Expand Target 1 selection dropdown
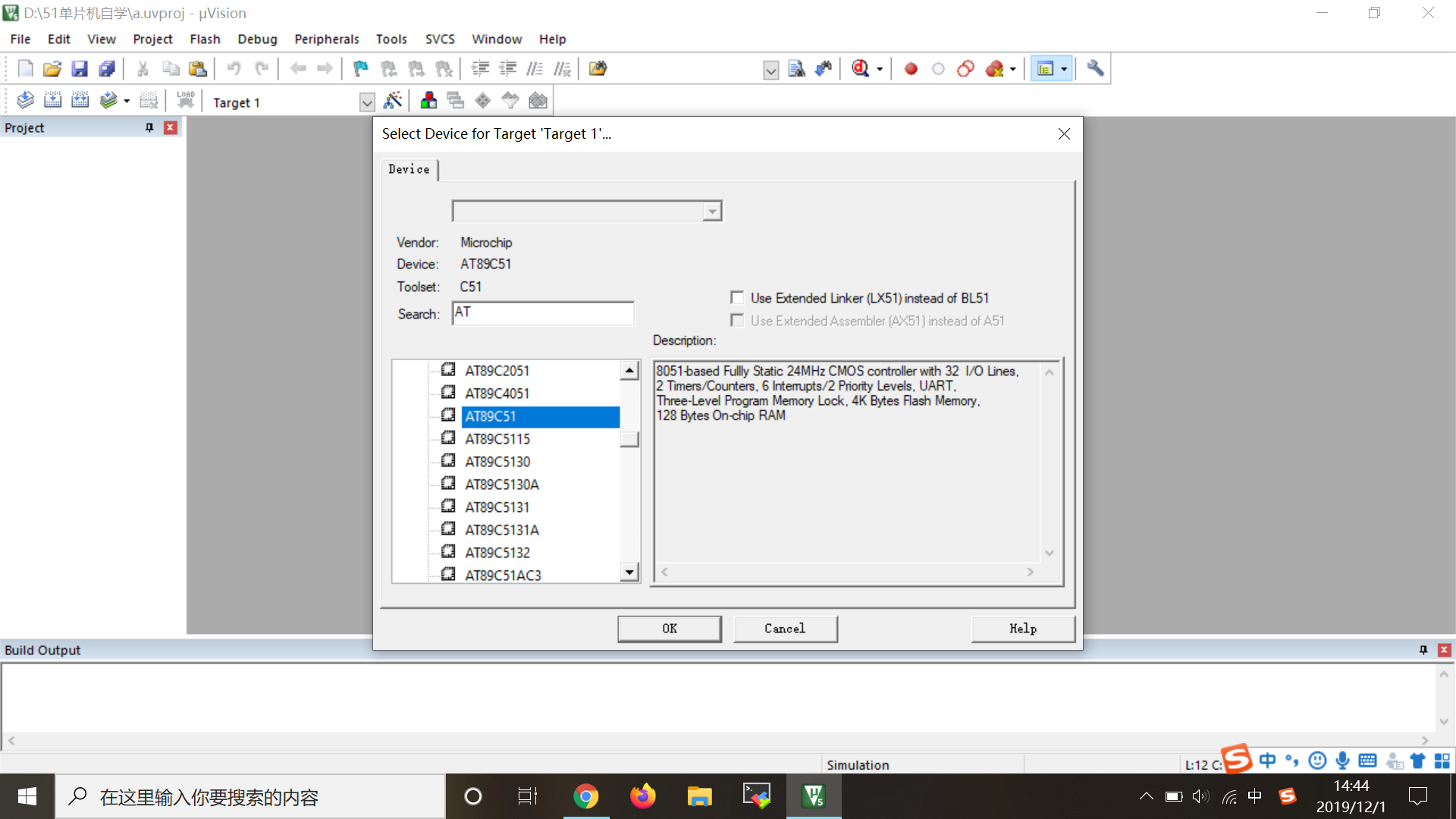 pos(367,102)
